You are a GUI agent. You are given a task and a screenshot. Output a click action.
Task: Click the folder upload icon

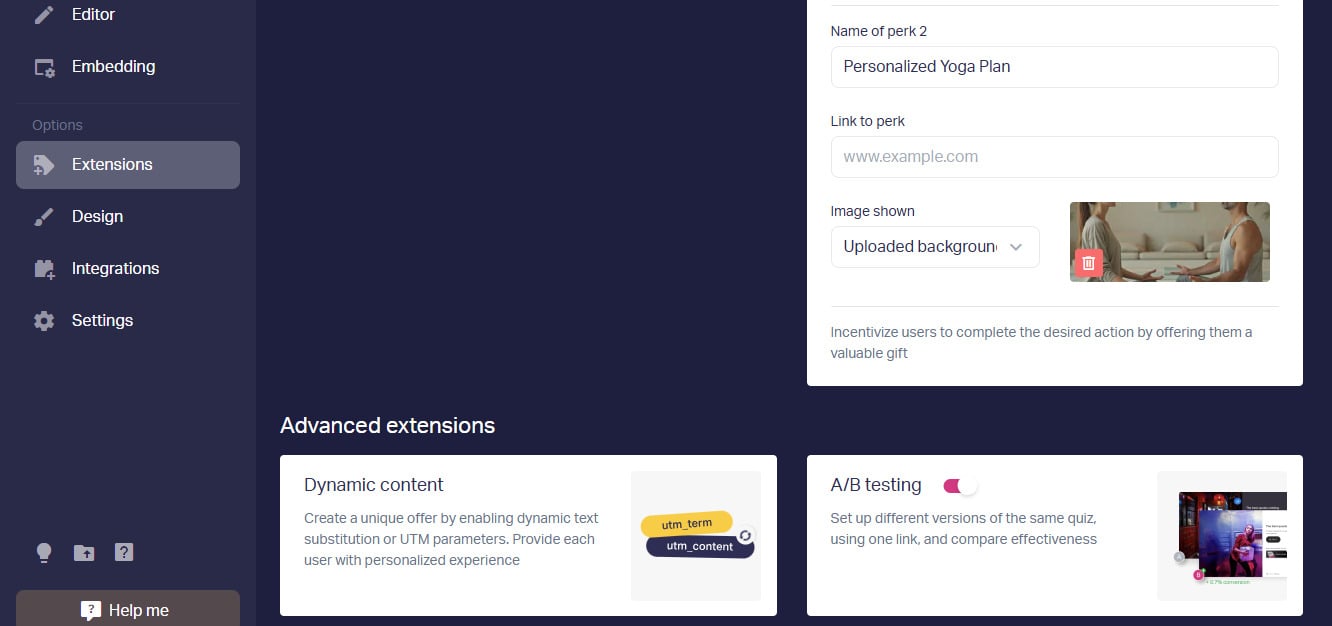click(x=84, y=553)
